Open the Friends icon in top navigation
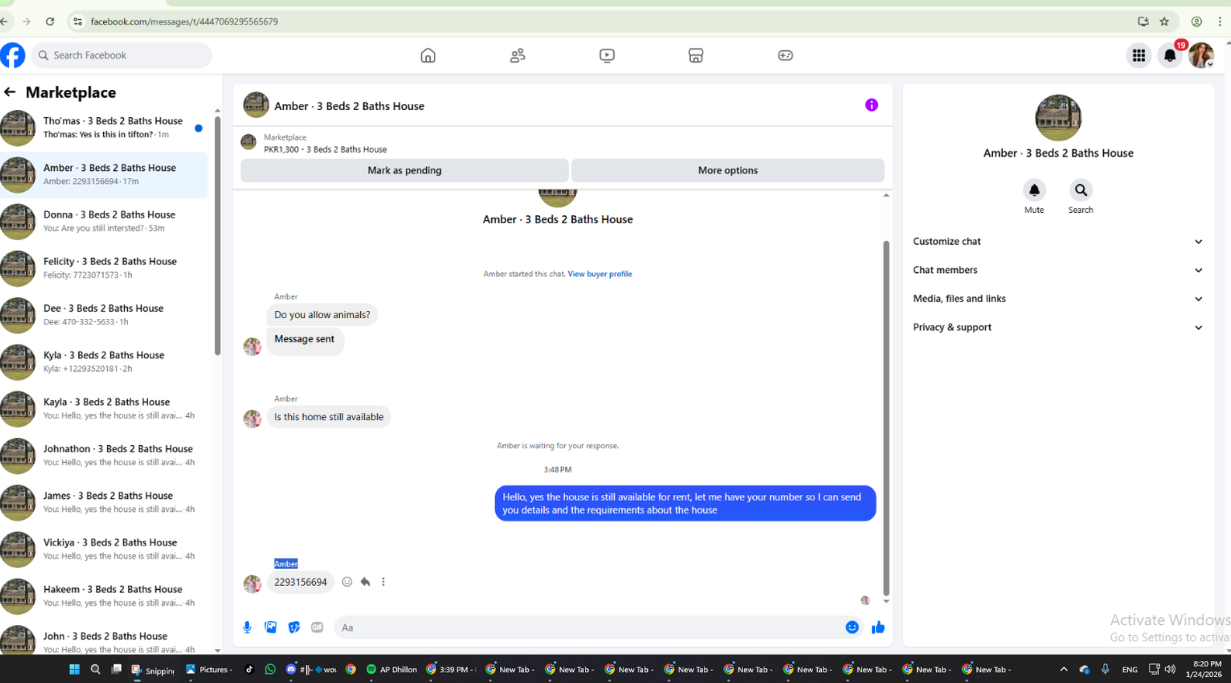 coord(517,56)
